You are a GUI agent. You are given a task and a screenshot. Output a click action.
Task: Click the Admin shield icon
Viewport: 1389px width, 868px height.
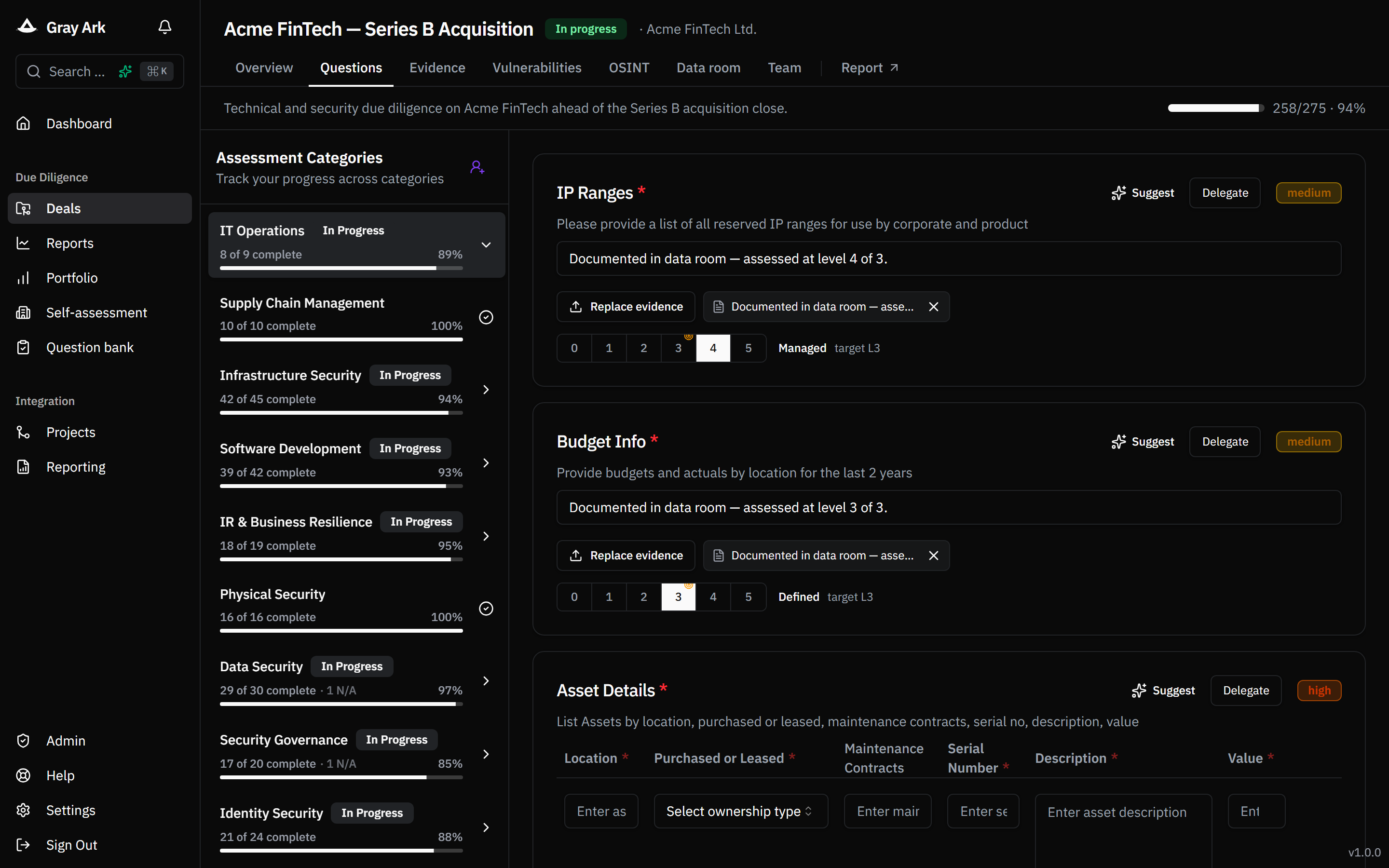[x=23, y=741]
